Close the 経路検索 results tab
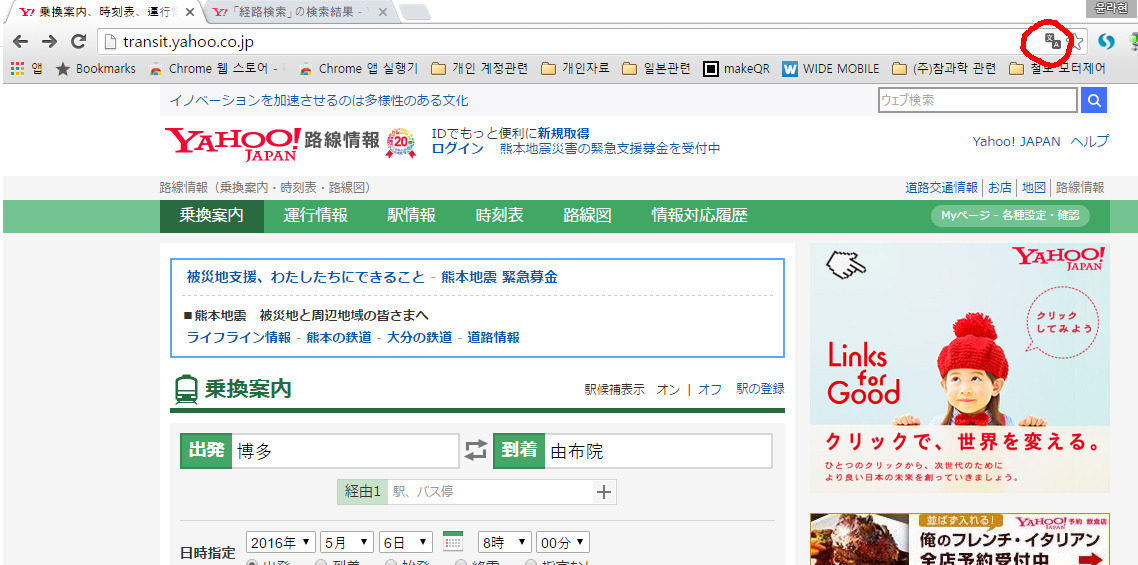 [x=382, y=12]
